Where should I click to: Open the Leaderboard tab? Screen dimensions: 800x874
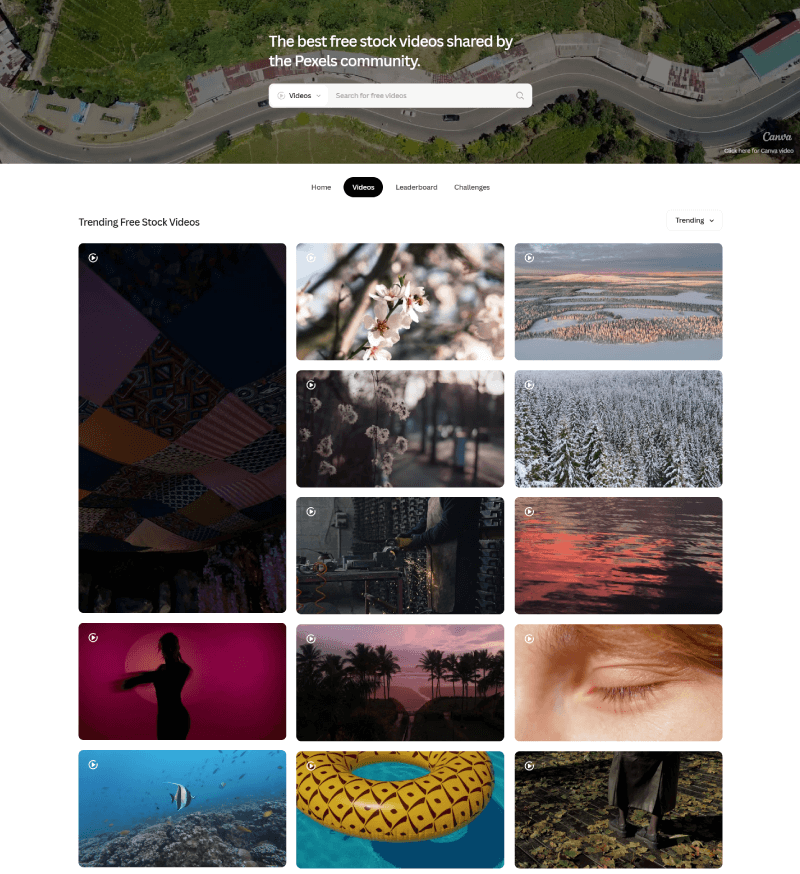[416, 187]
